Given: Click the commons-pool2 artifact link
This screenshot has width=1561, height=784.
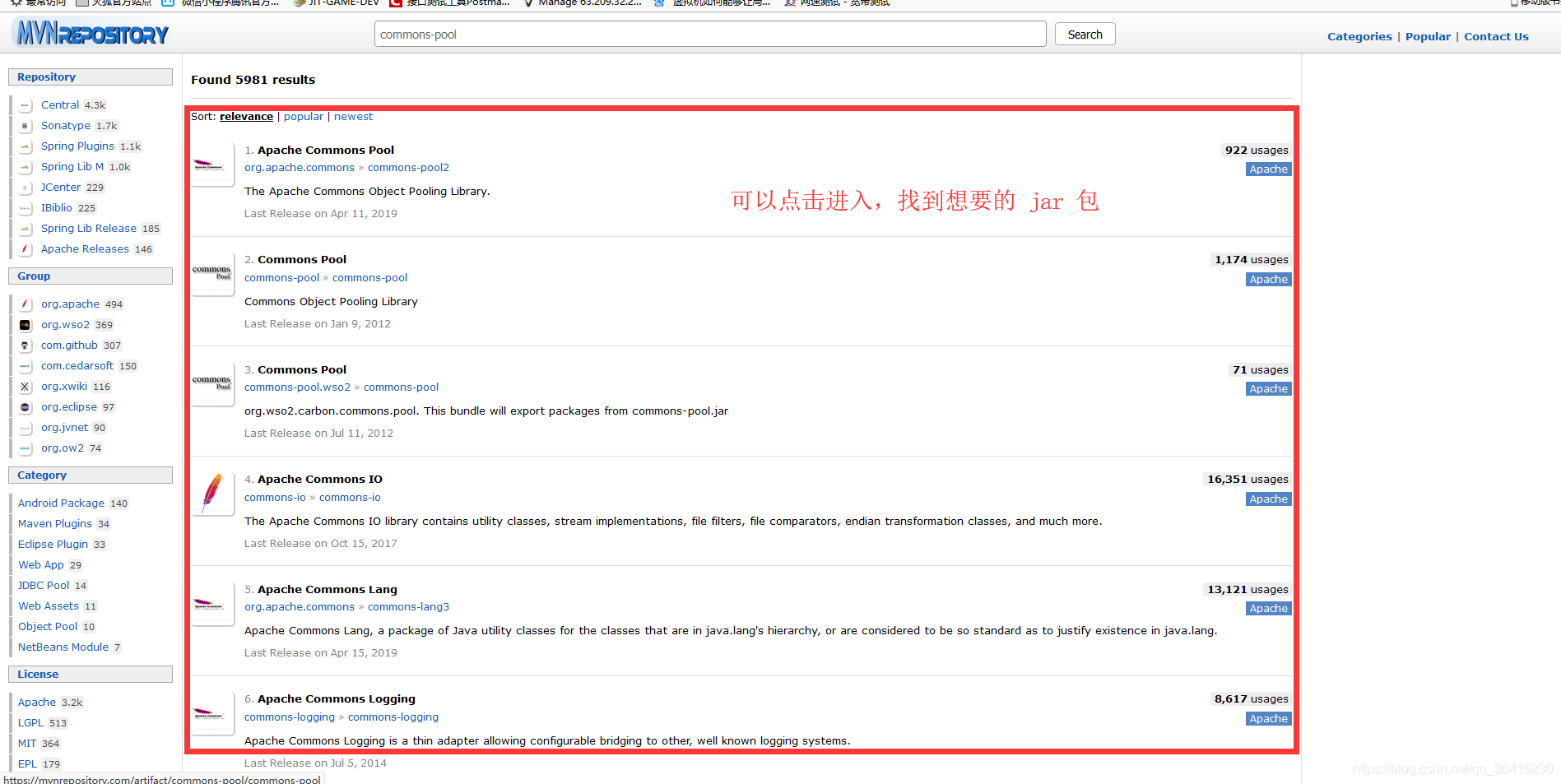Looking at the screenshot, I should click(x=408, y=168).
